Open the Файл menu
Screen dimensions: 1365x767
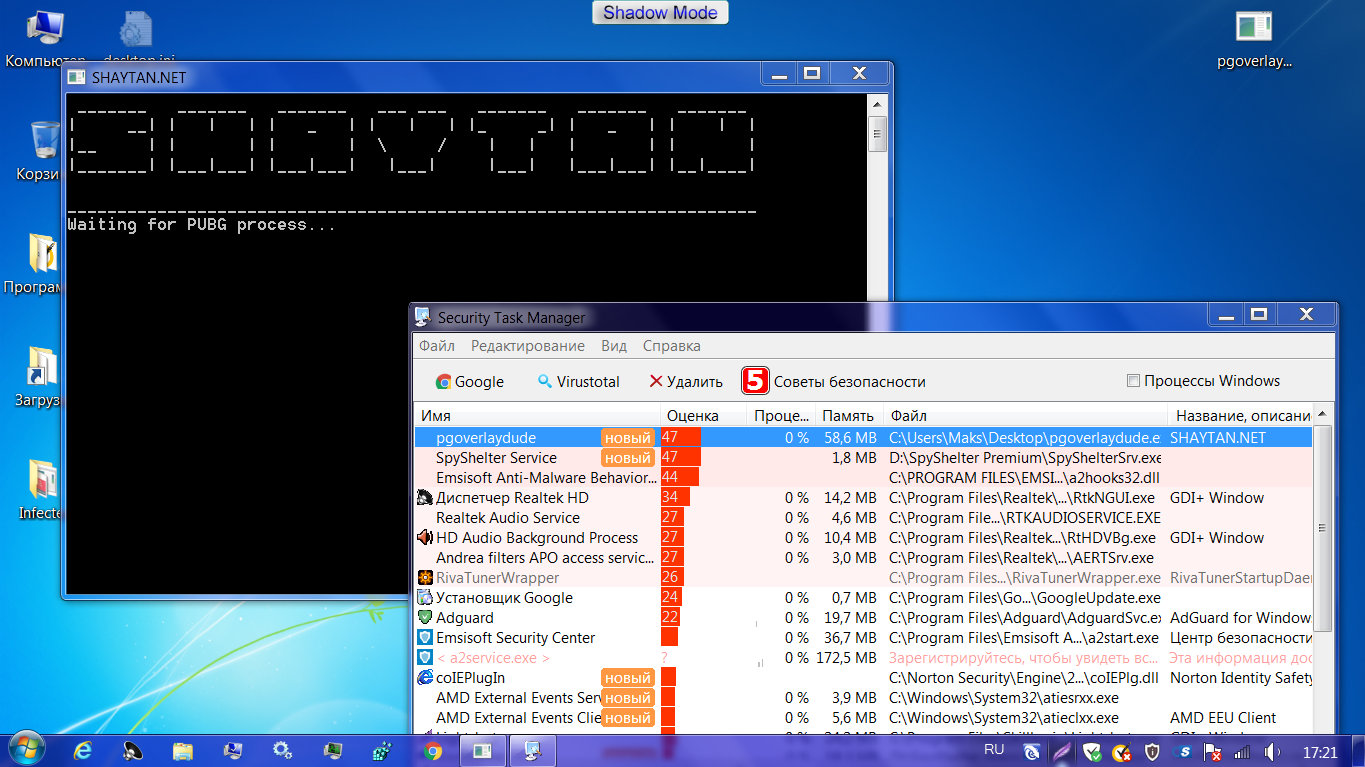point(437,346)
